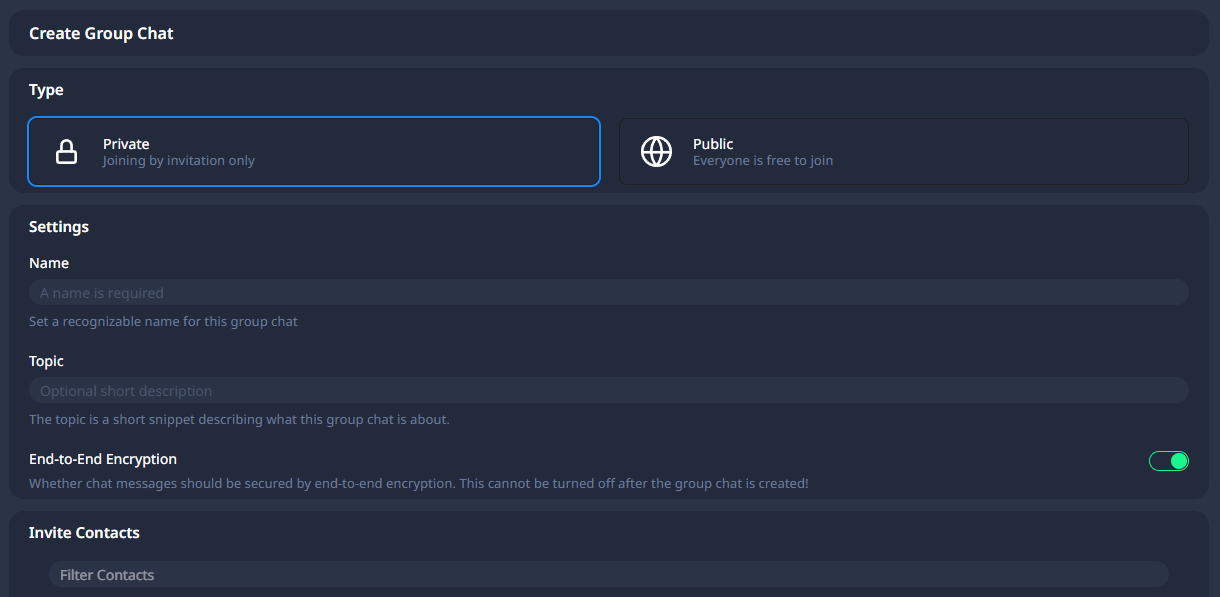1220x597 pixels.
Task: Select the Private group chat type
Action: (x=314, y=152)
